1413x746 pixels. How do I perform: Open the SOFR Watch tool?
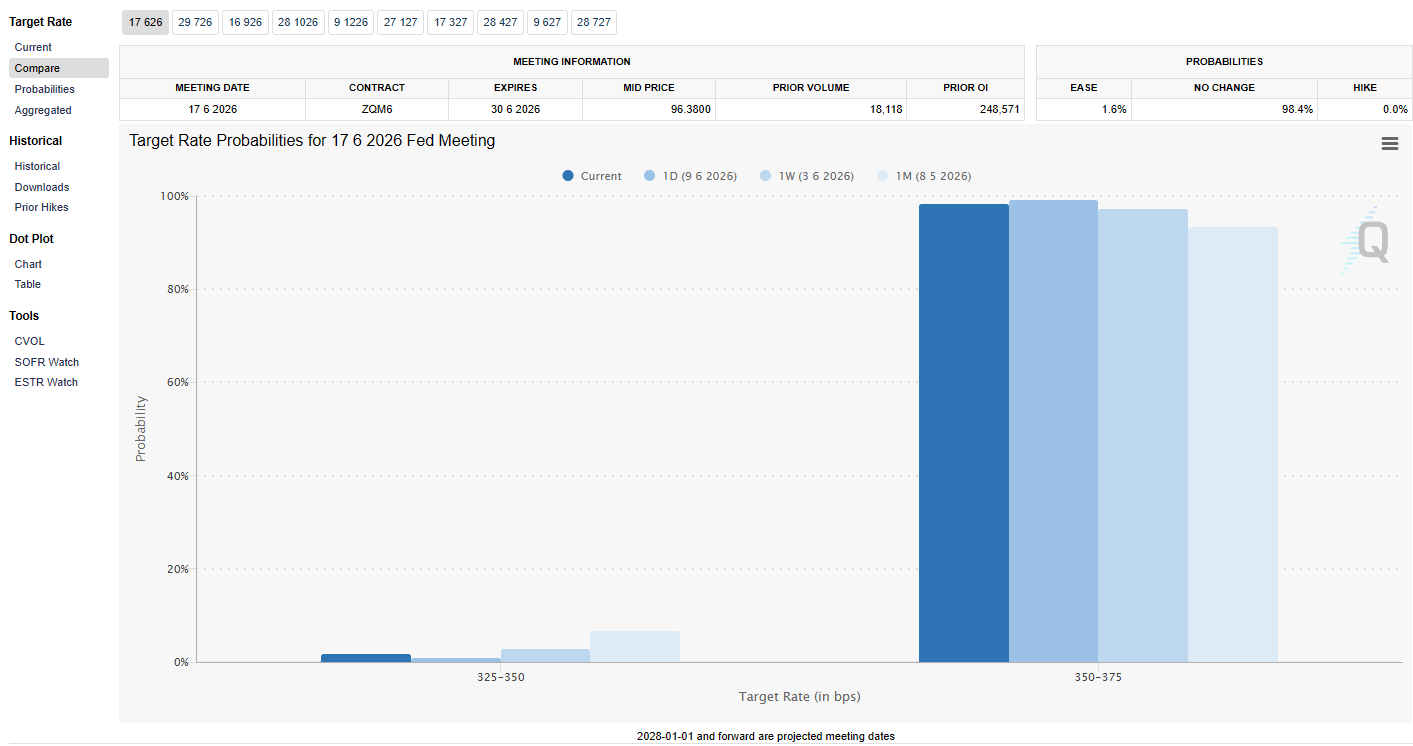pos(46,362)
